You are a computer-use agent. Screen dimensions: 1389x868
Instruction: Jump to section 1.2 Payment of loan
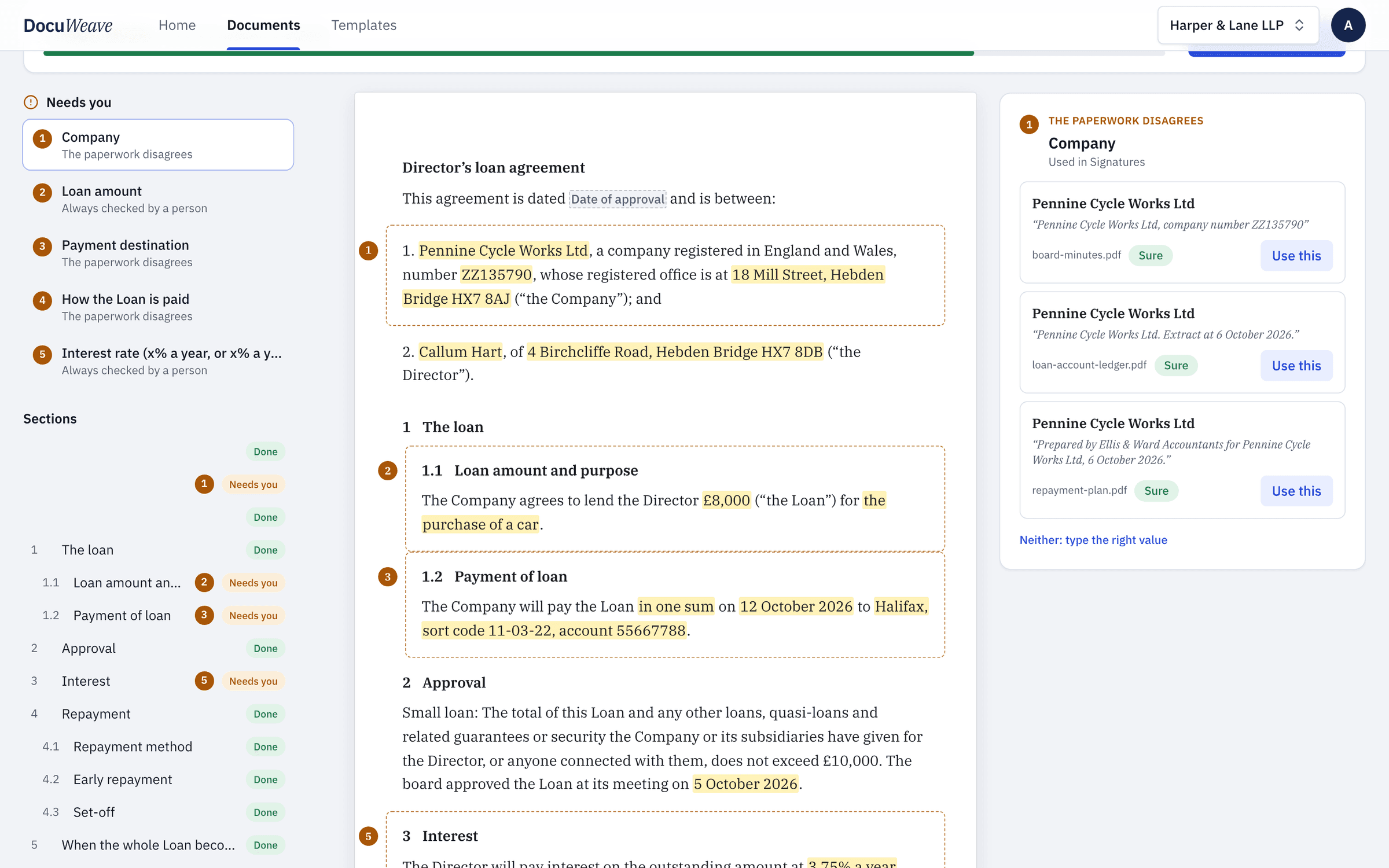(x=158, y=615)
